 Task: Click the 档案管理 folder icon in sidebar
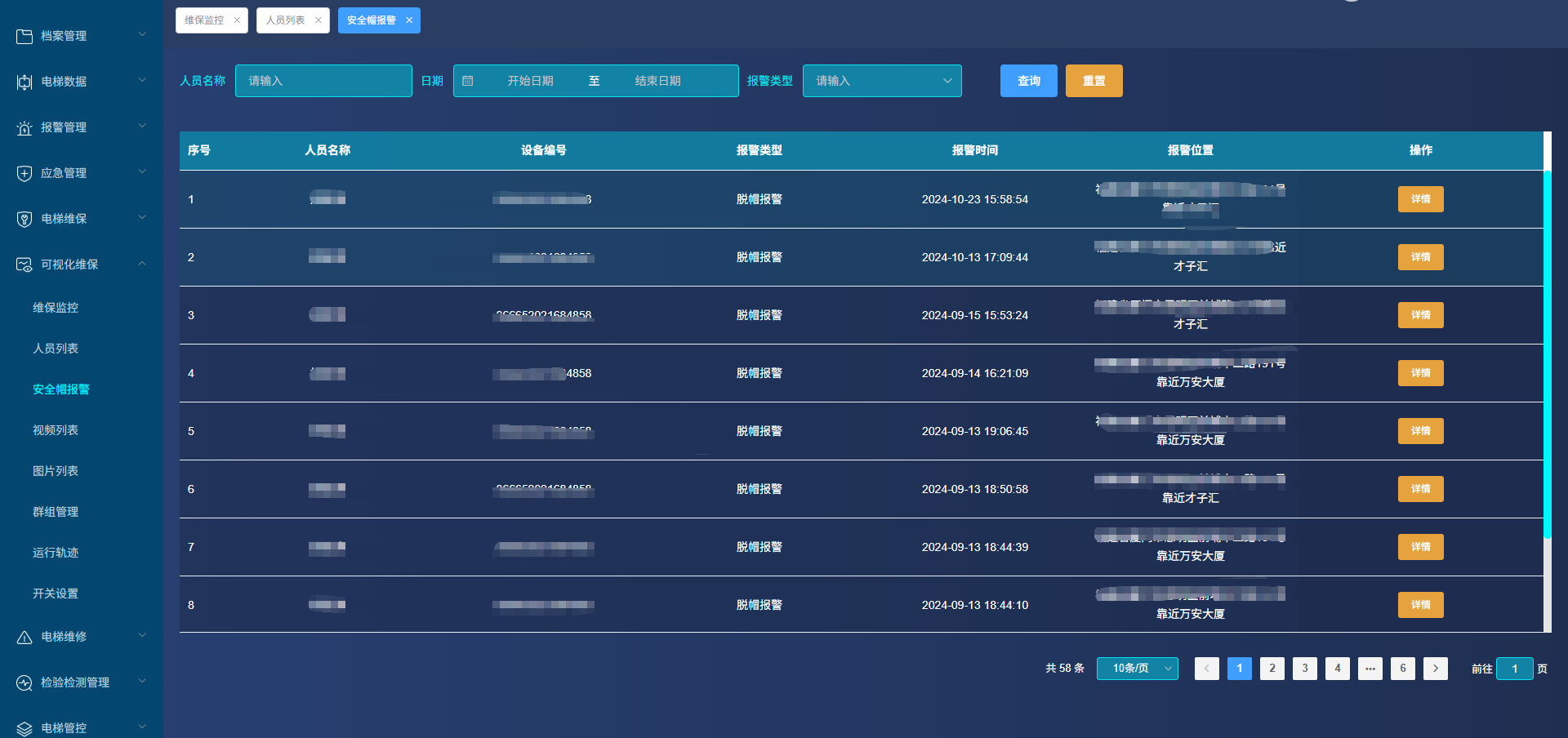coord(24,36)
